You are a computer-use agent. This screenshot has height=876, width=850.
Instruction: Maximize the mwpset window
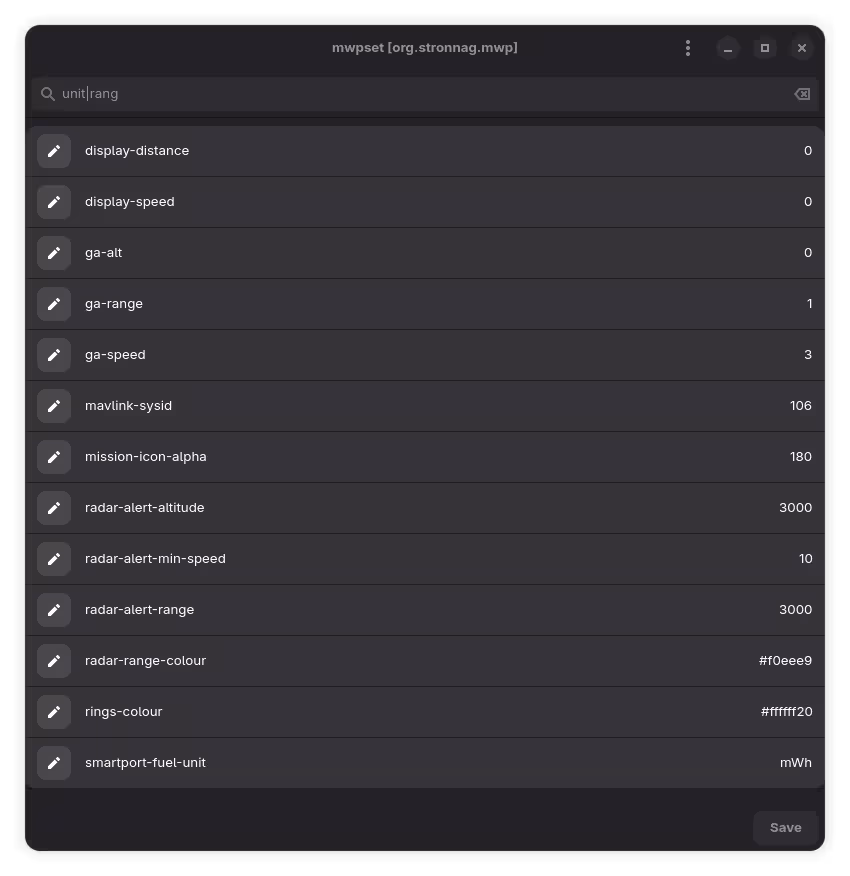[765, 48]
